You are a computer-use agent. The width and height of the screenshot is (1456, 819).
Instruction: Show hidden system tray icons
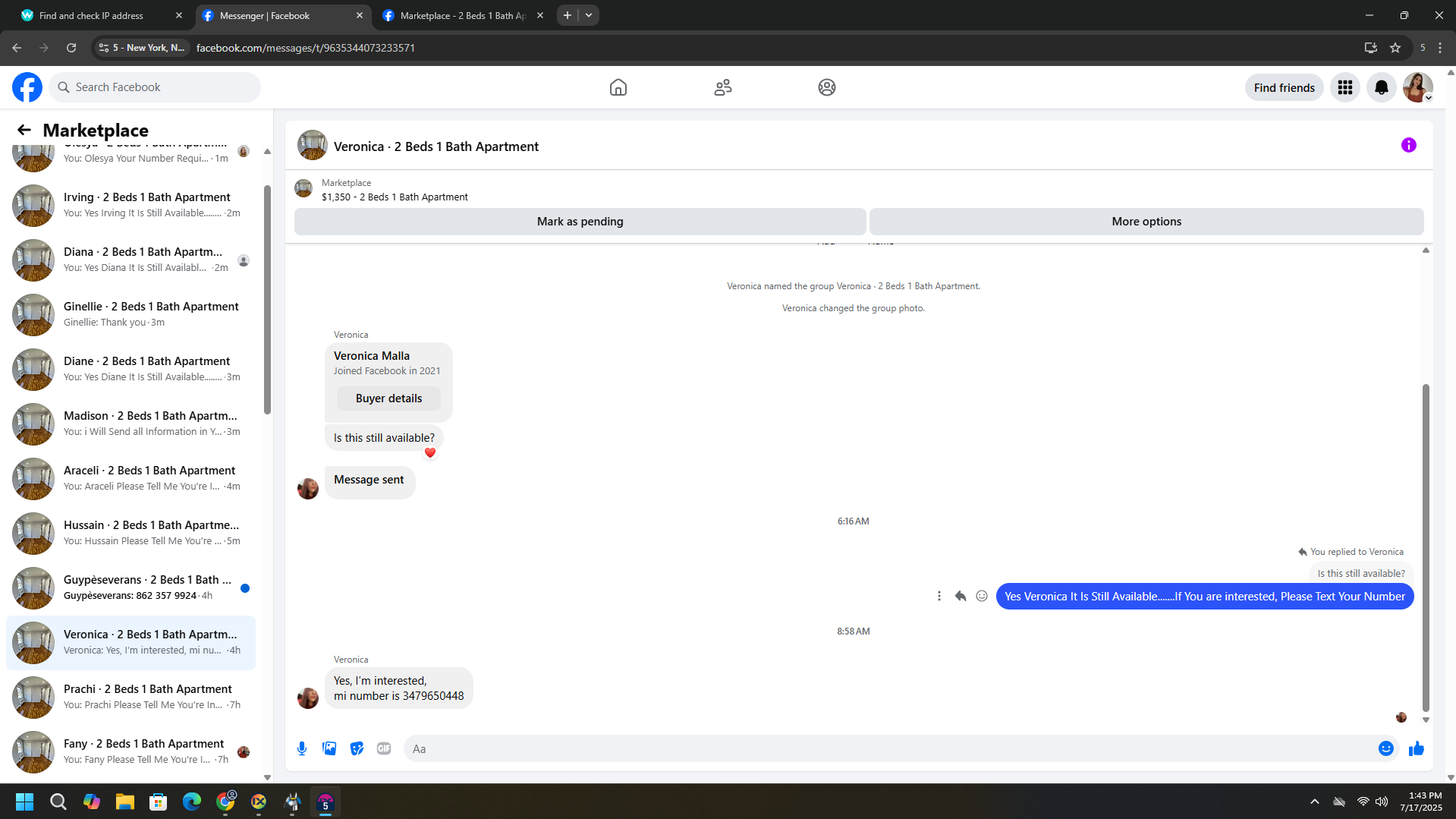[x=1315, y=802]
